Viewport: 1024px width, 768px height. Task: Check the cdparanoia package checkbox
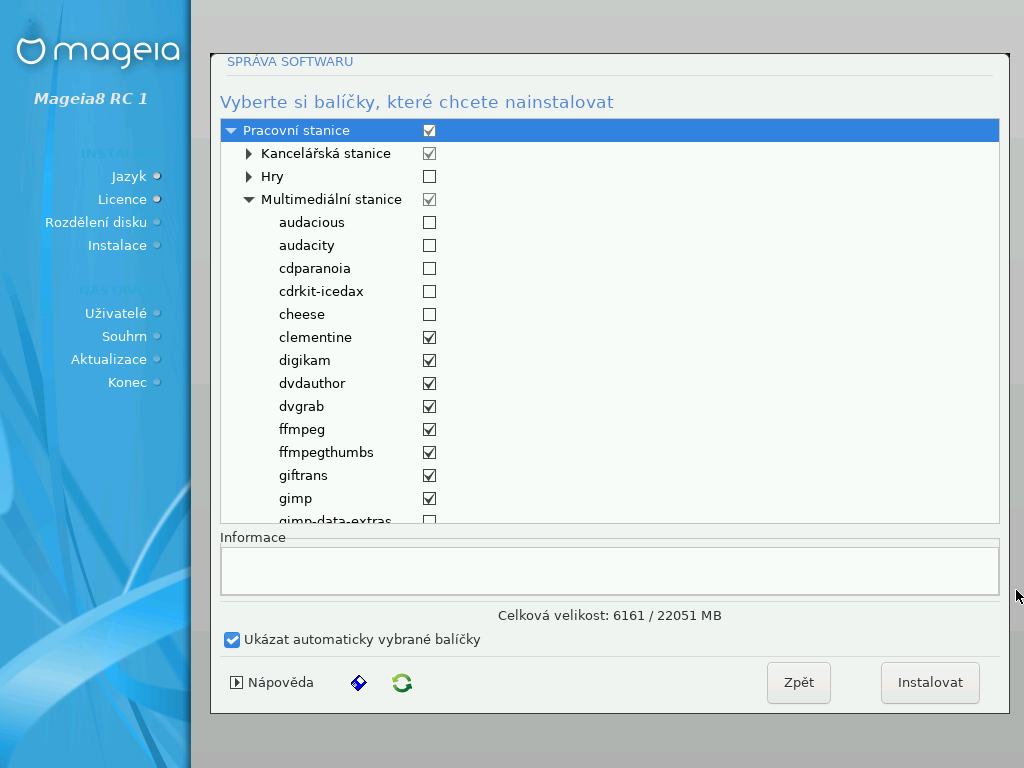(429, 268)
